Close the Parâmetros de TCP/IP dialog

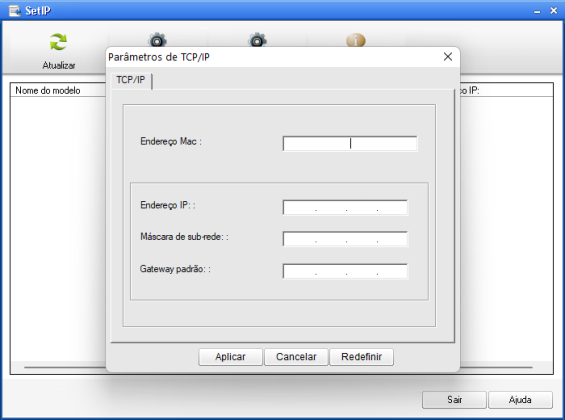[448, 57]
